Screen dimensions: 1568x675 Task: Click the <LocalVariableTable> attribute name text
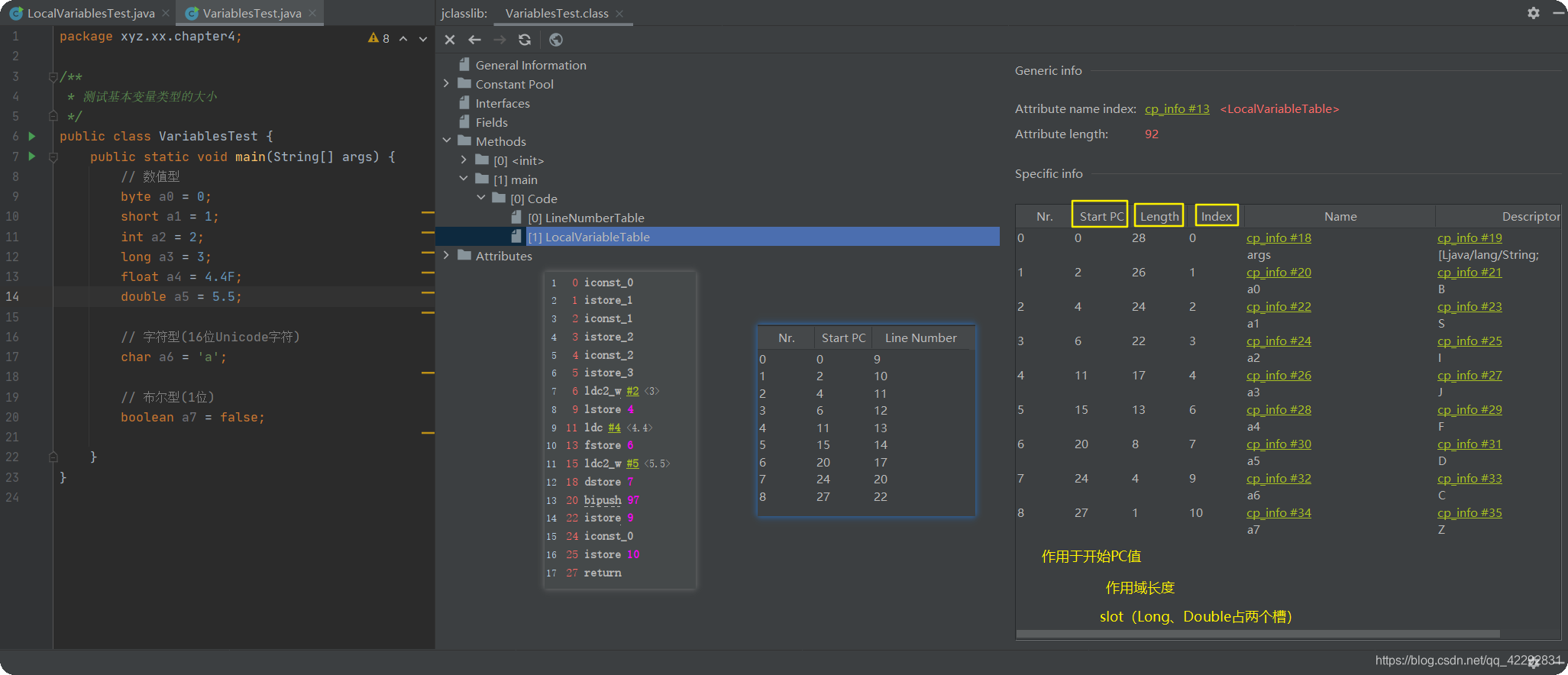coord(1279,108)
